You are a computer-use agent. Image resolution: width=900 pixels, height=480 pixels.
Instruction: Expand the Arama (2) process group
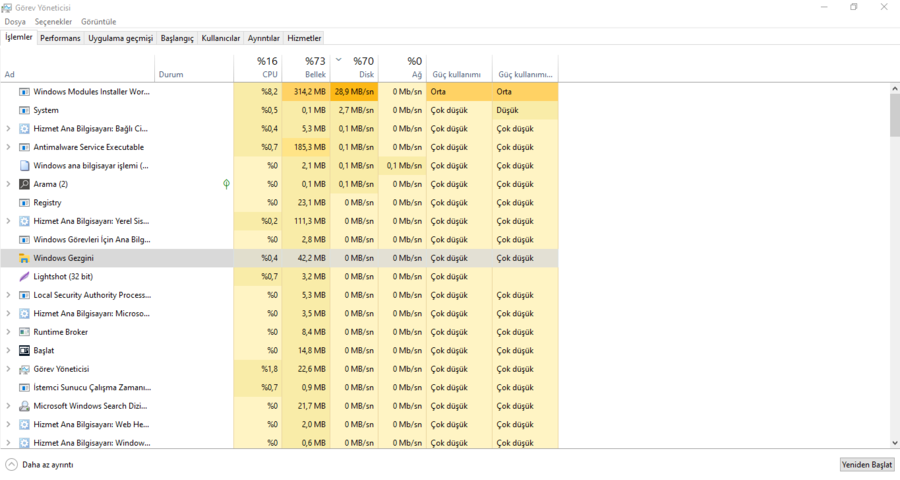pyautogui.click(x=8, y=184)
